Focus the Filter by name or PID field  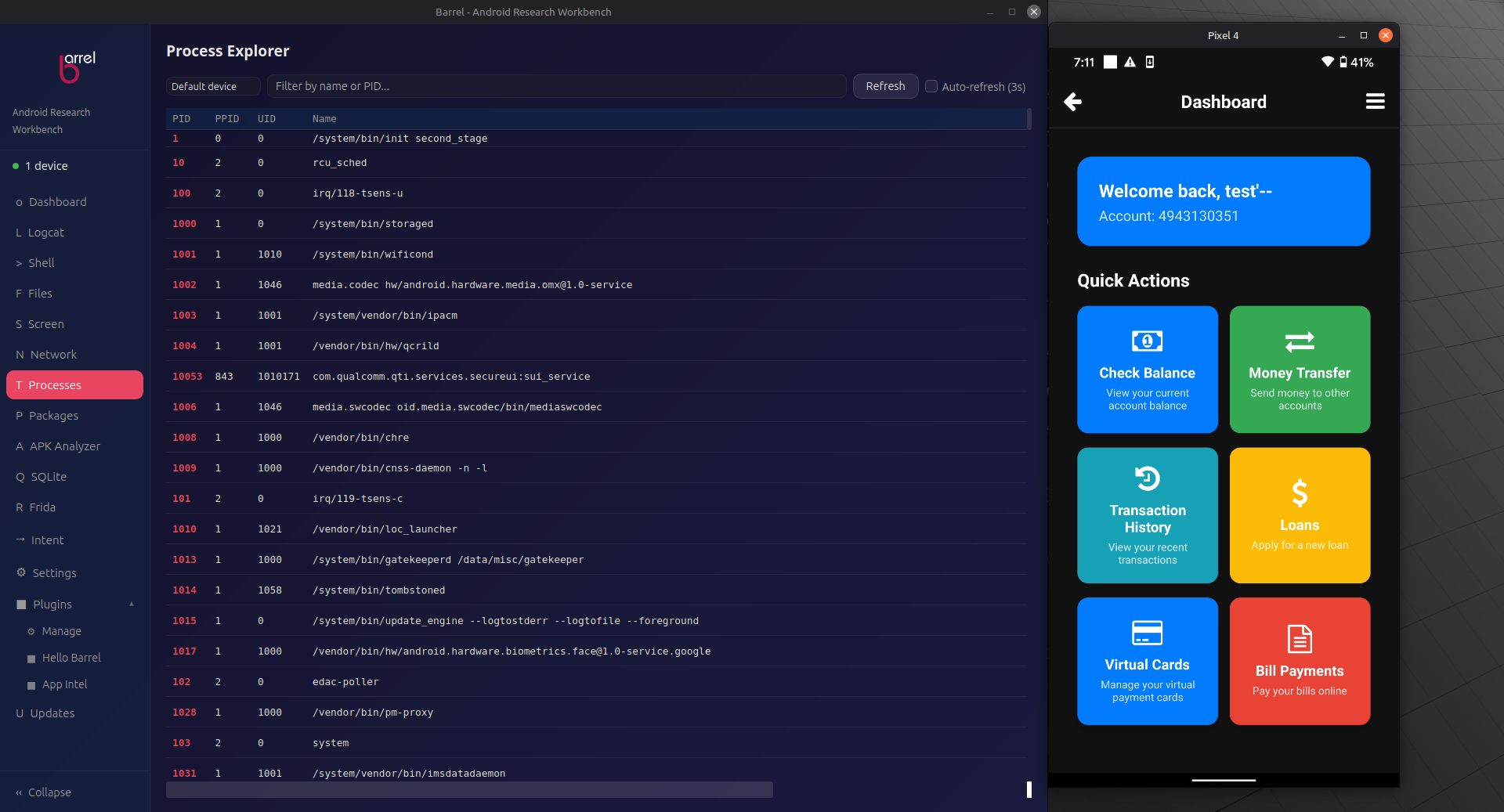tap(556, 86)
